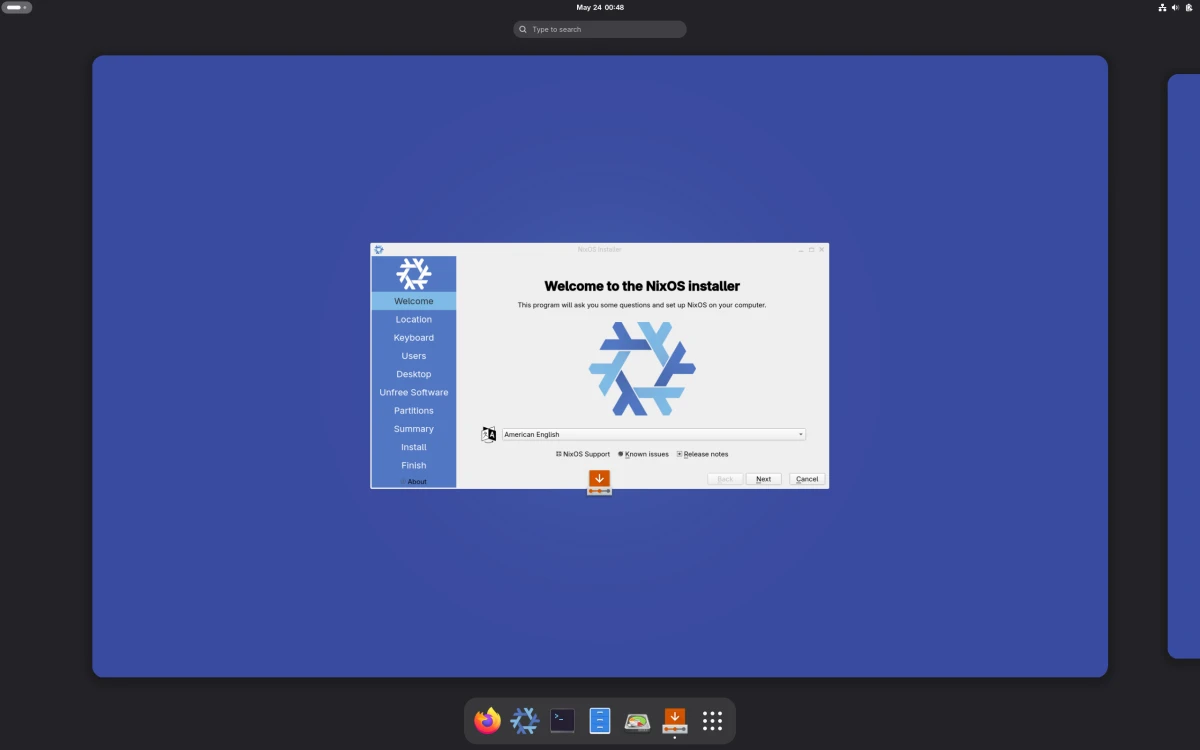This screenshot has height=750, width=1200.
Task: Launch the disk usage analyzer from dock
Action: tap(636, 720)
